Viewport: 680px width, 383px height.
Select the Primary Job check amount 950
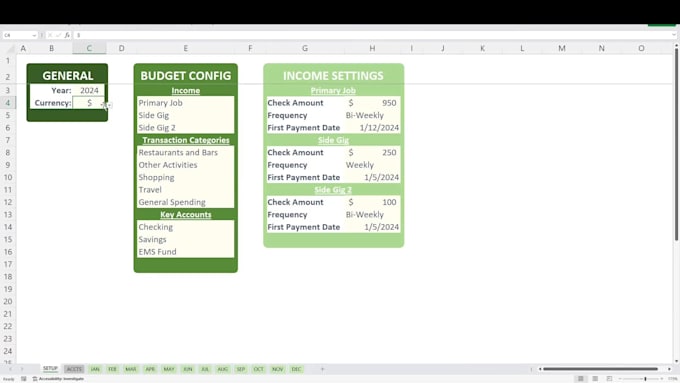(x=372, y=103)
